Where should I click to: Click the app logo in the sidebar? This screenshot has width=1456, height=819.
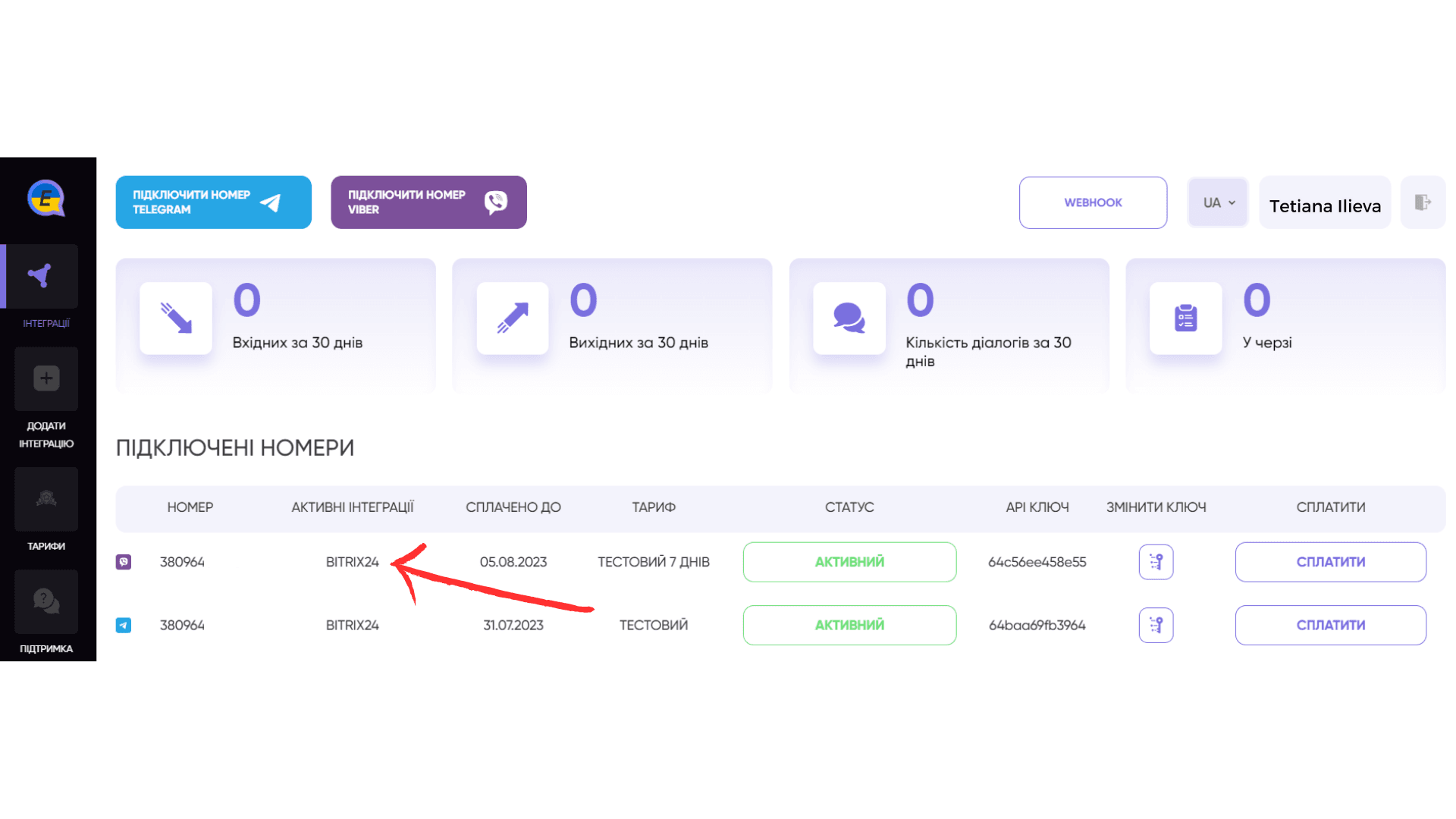(46, 199)
